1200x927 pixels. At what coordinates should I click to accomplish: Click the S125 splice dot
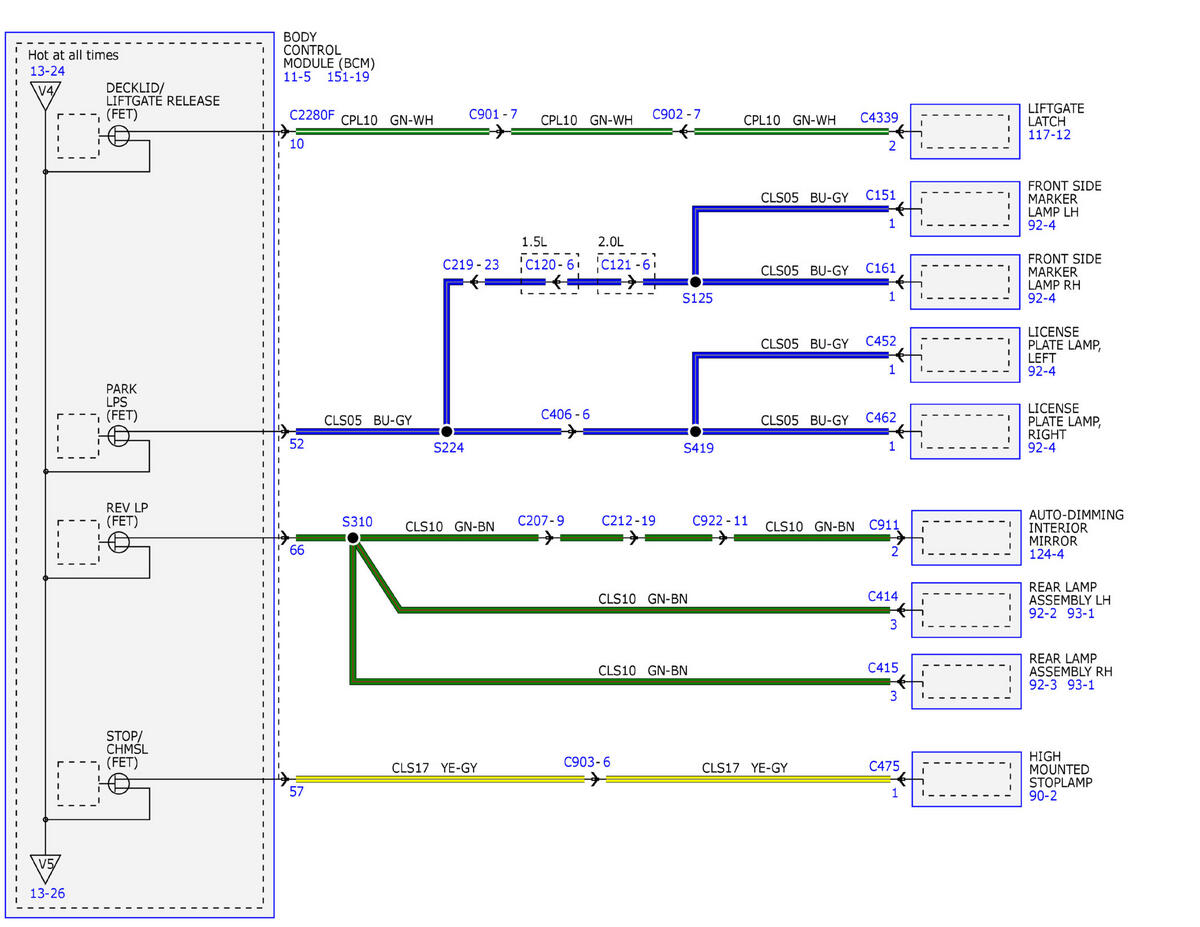(695, 283)
